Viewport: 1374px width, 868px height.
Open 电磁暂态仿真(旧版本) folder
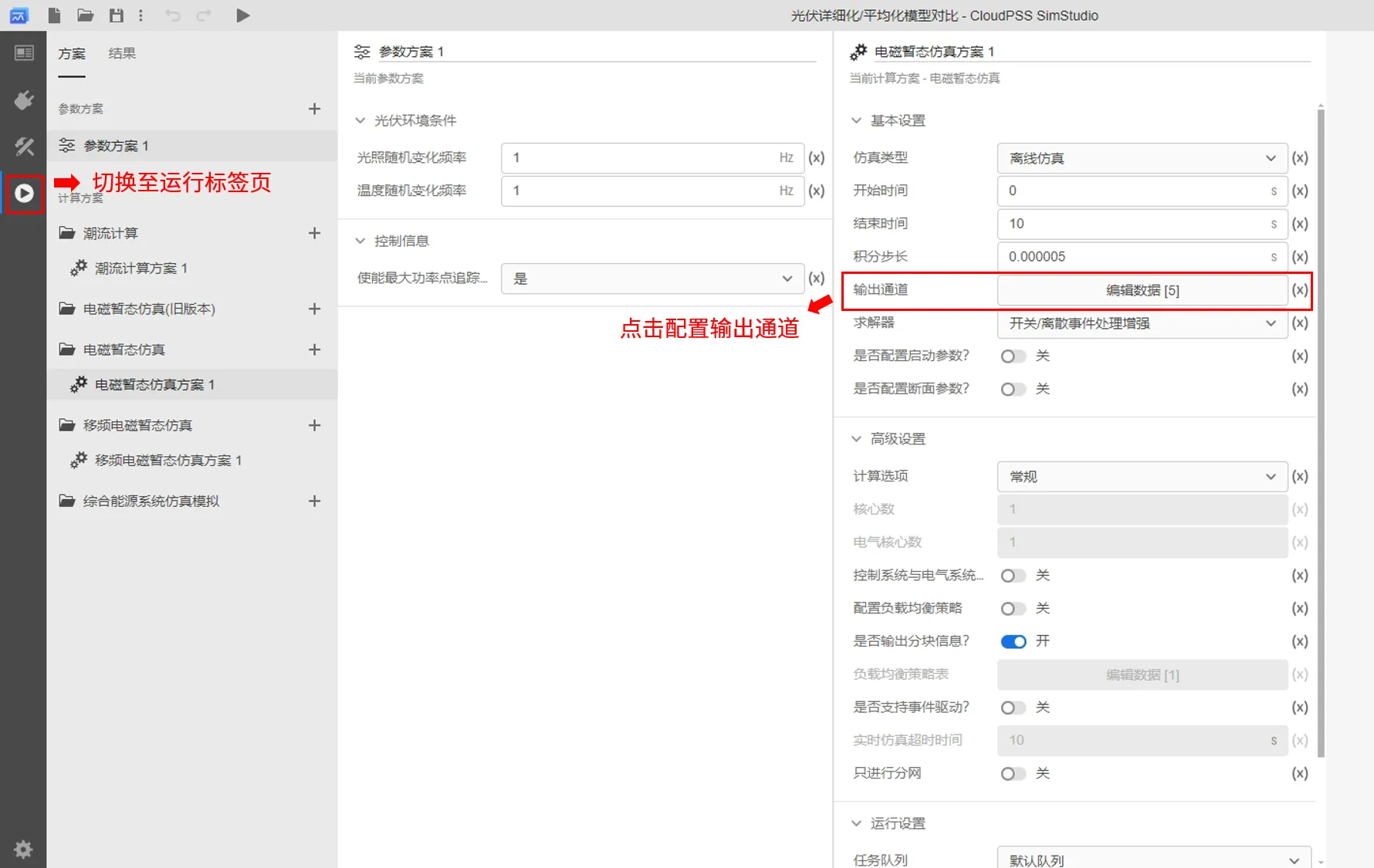click(x=137, y=309)
